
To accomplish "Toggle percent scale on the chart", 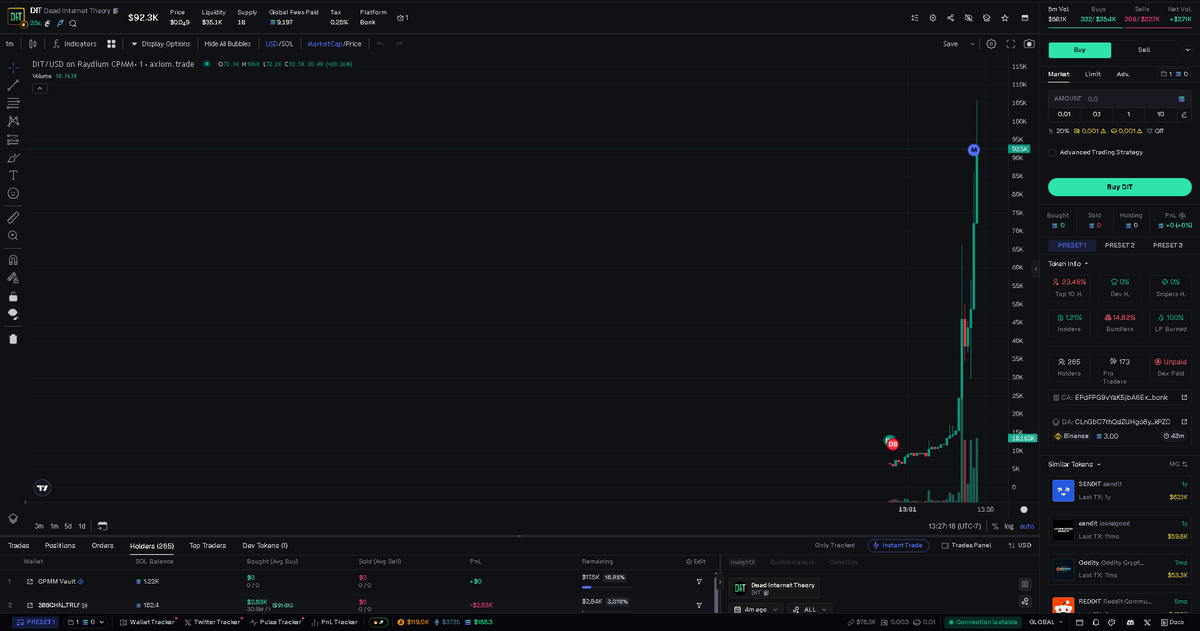I will coord(995,526).
